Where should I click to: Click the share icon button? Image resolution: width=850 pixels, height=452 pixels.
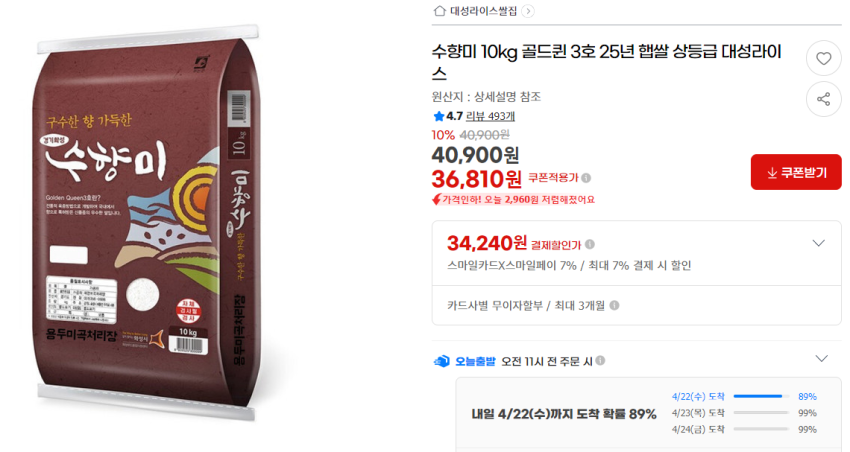click(x=823, y=99)
